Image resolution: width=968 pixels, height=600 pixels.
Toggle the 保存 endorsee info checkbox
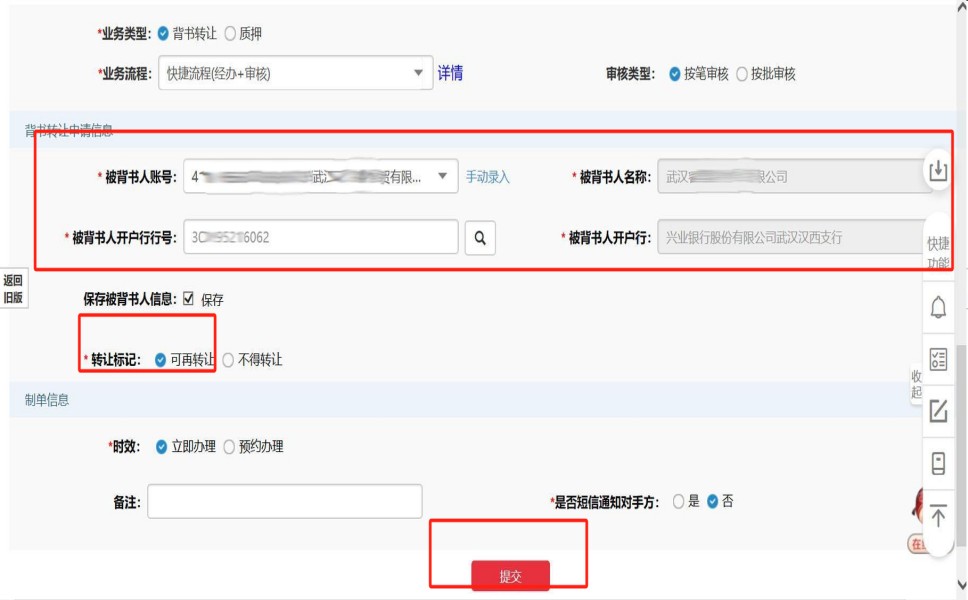coord(188,299)
